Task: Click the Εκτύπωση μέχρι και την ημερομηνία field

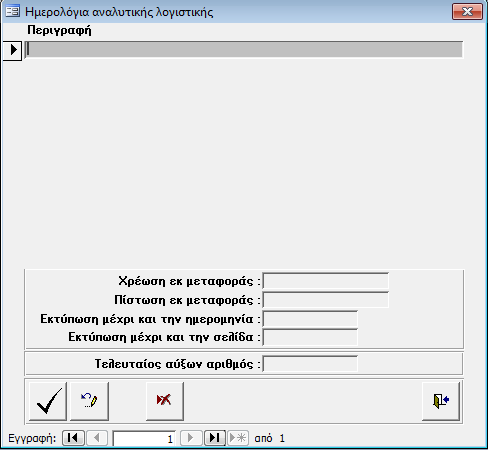Action: pyautogui.click(x=310, y=319)
